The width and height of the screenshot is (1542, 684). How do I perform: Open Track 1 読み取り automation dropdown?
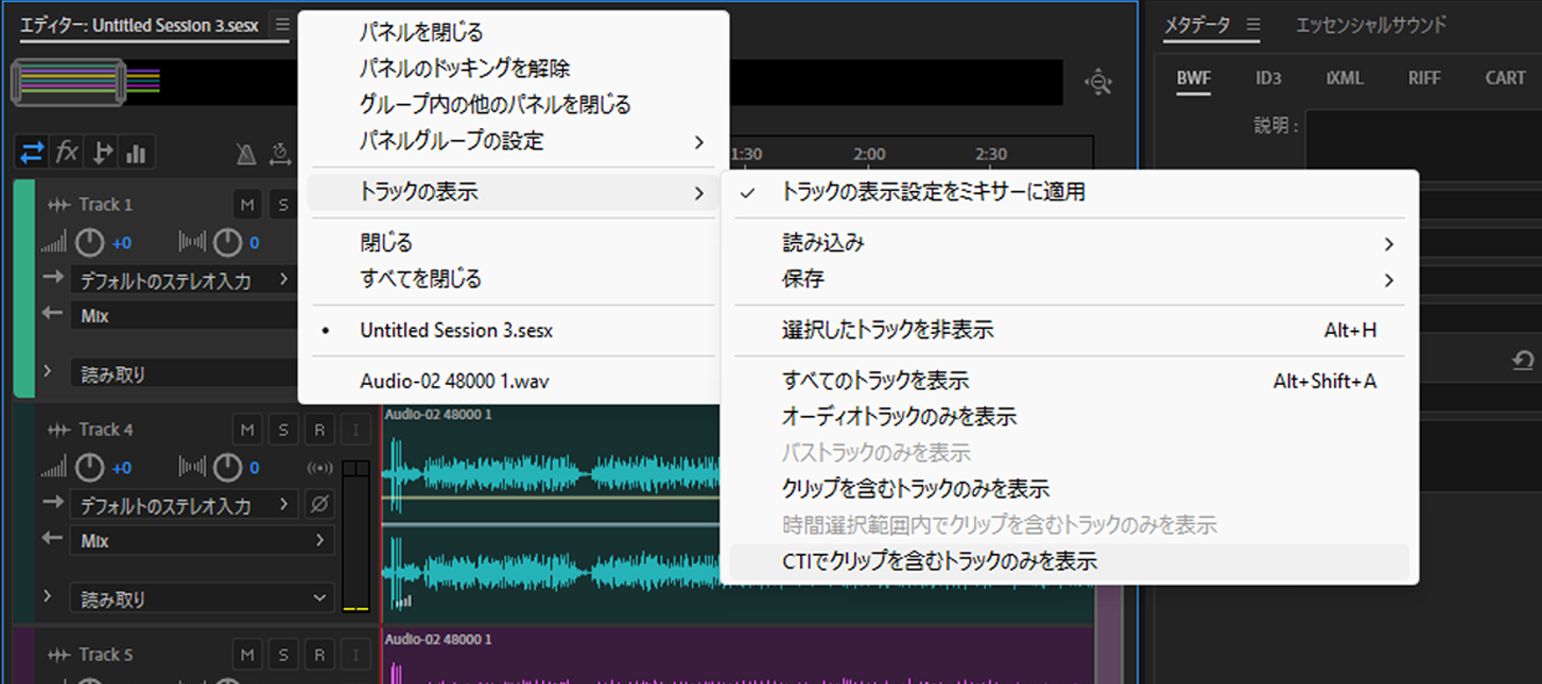(x=184, y=375)
